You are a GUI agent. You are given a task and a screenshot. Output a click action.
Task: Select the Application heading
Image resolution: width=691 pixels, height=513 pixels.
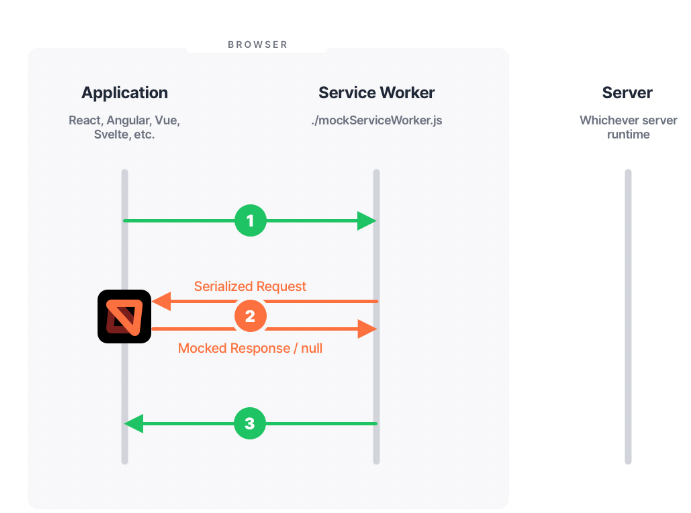coord(125,93)
